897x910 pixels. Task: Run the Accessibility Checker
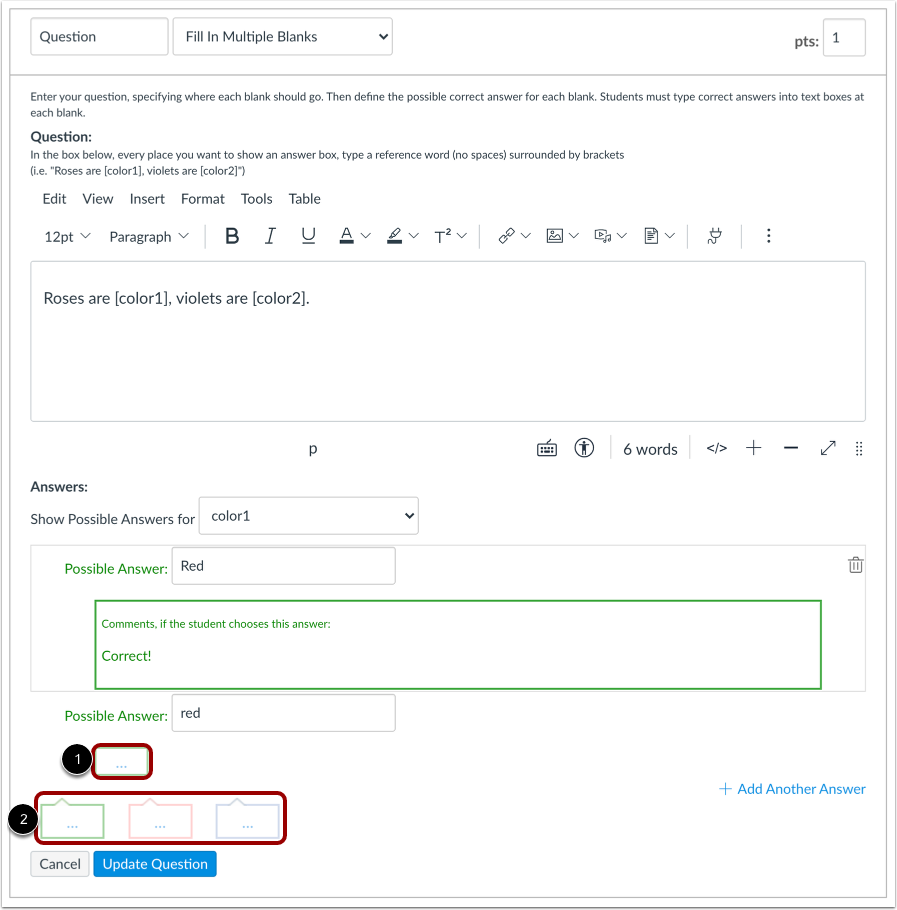pos(584,448)
